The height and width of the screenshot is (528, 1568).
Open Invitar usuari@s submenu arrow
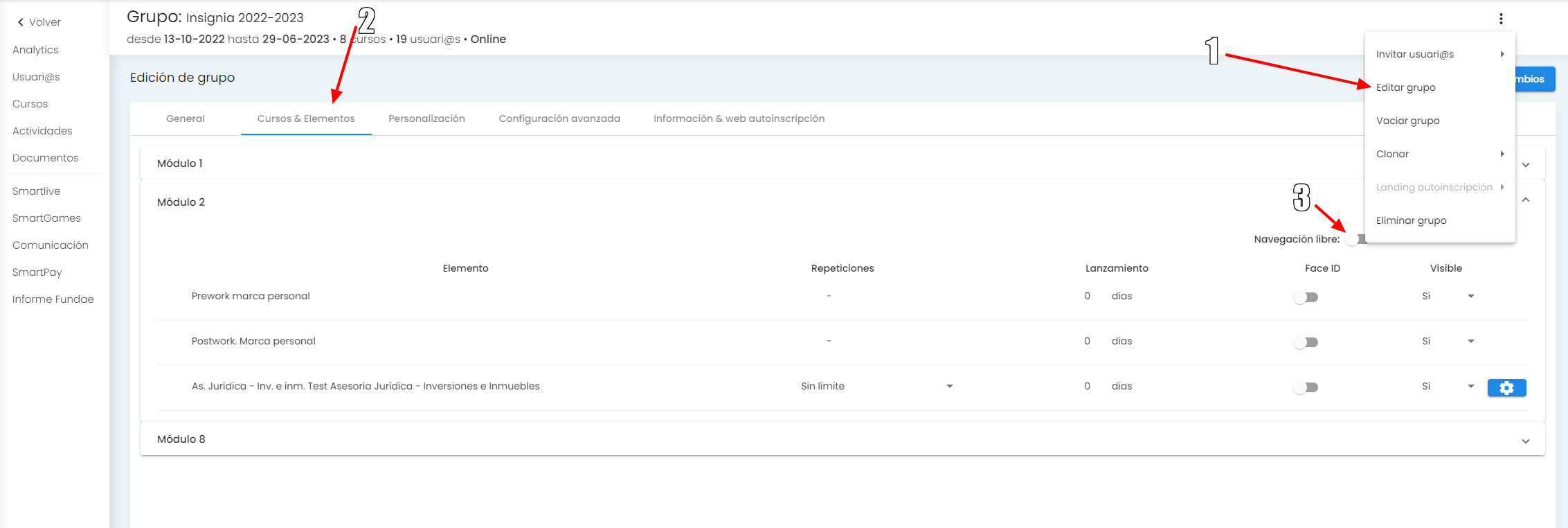tap(1502, 54)
